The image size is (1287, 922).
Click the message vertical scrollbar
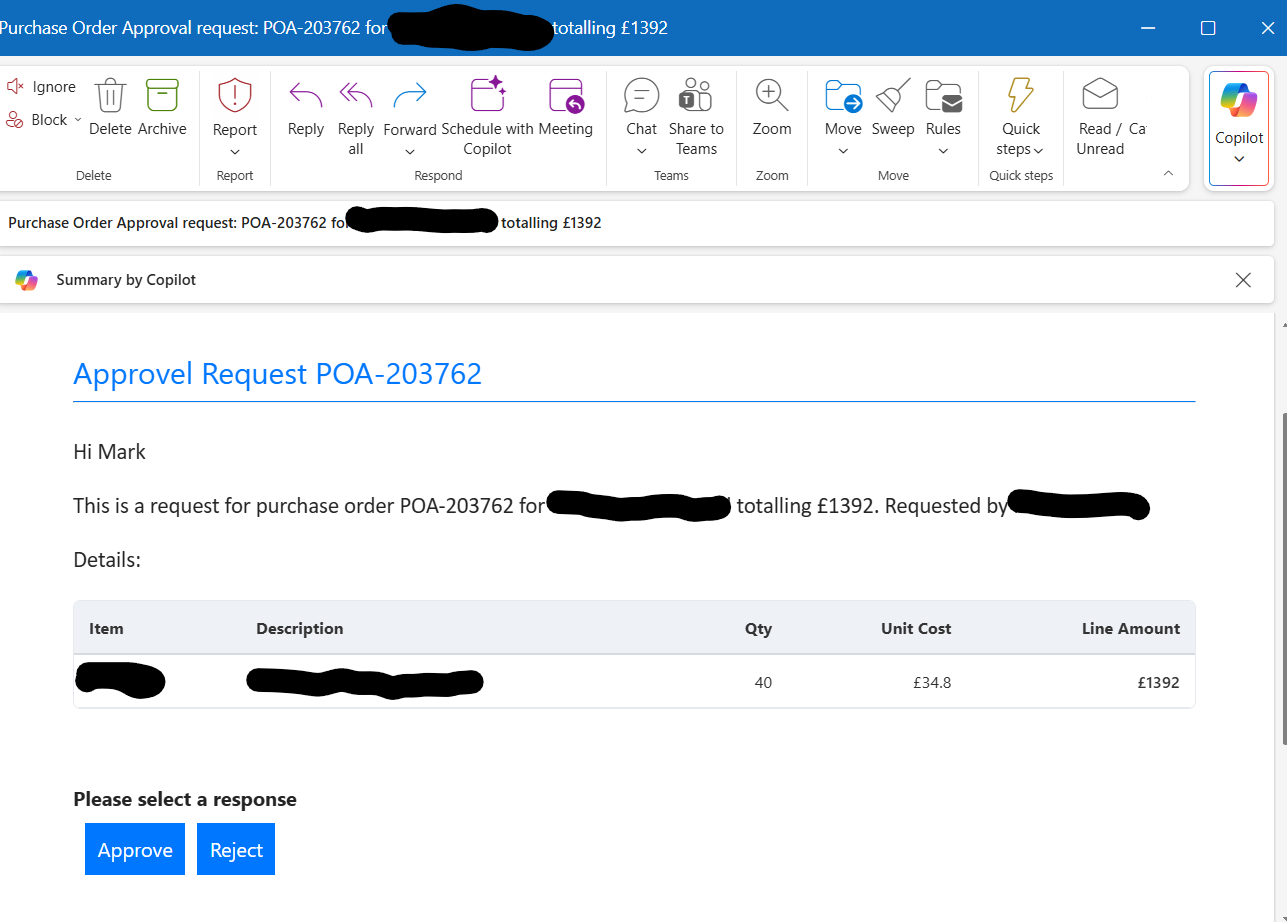(1282, 578)
